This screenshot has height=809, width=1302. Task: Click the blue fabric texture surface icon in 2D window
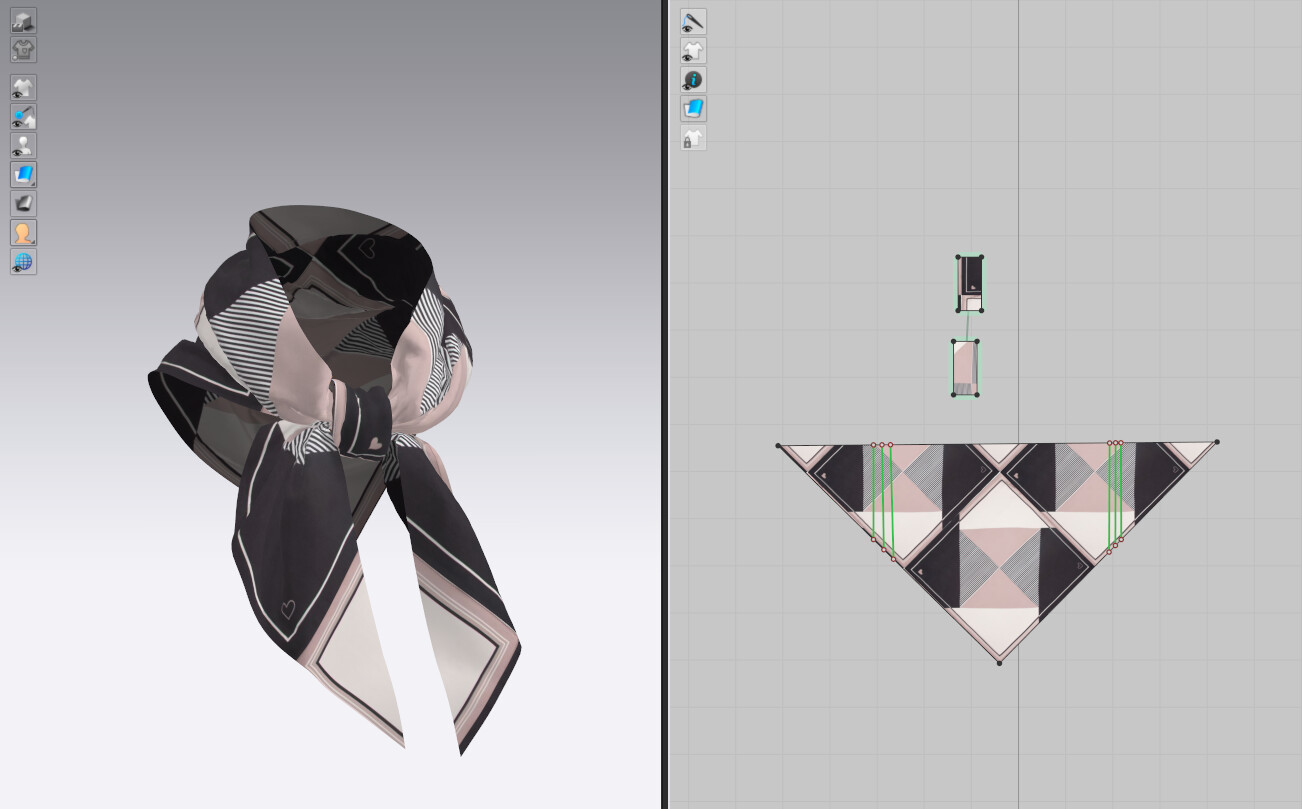693,108
